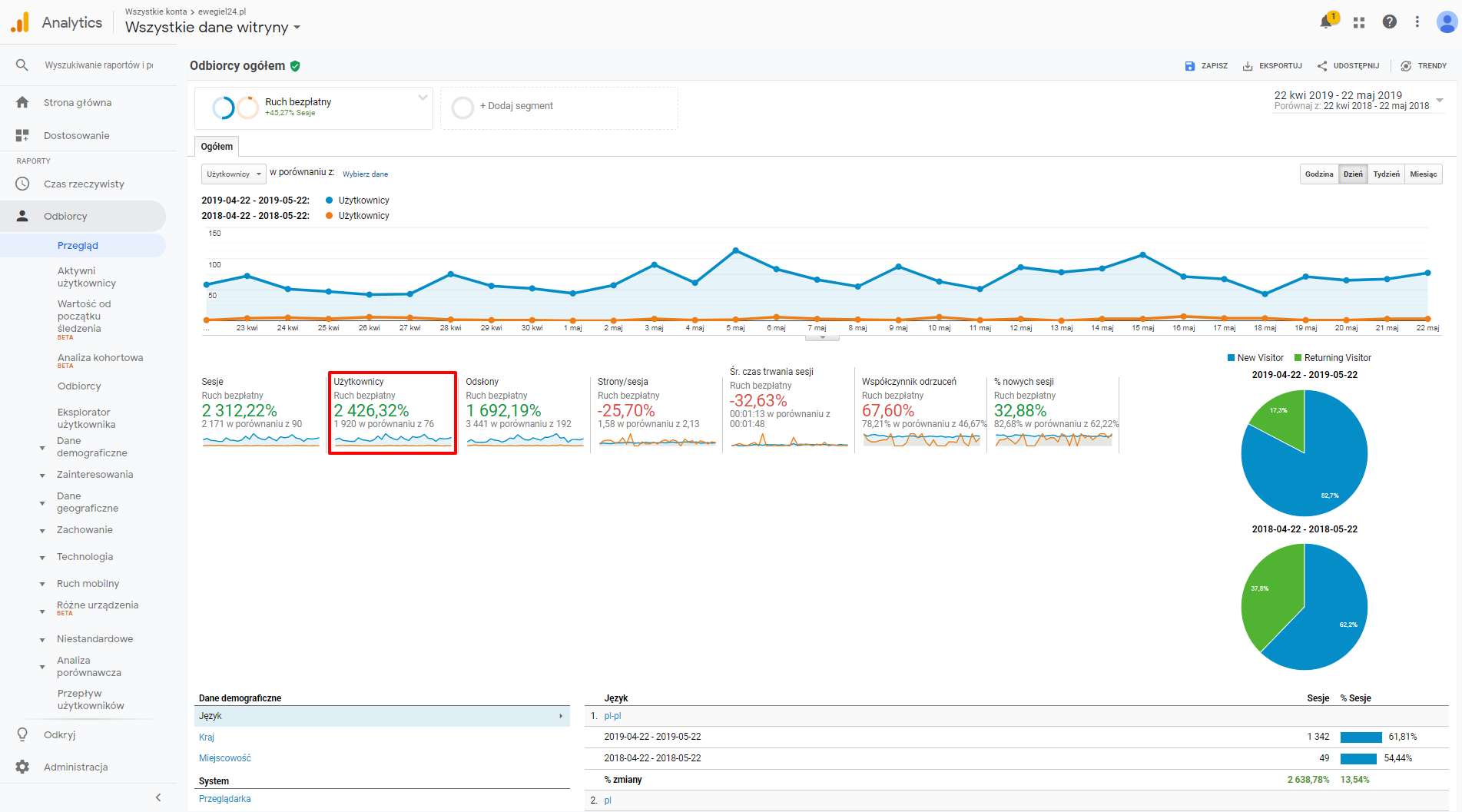The height and width of the screenshot is (812, 1462).
Task: Click the UDOSTĘPNIJ share button
Action: 1348,66
